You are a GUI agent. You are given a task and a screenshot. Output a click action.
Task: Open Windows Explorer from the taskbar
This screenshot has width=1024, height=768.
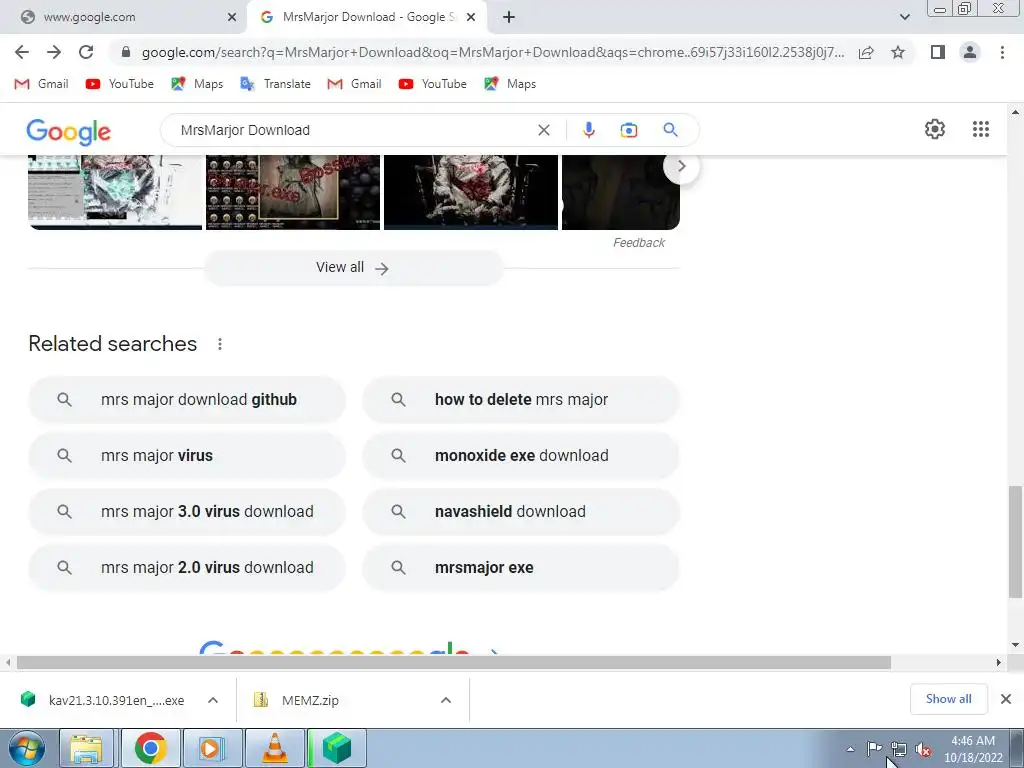[86, 748]
